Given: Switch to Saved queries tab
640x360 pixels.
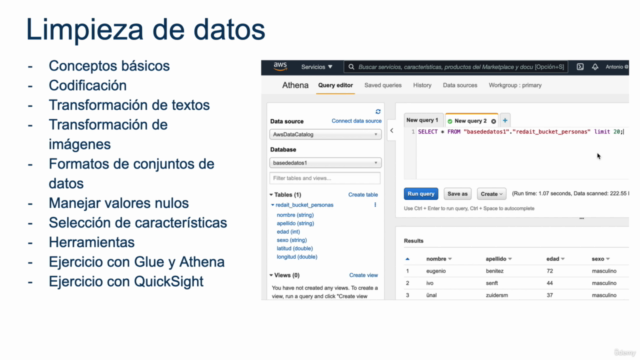Looking at the screenshot, I should tap(383, 85).
